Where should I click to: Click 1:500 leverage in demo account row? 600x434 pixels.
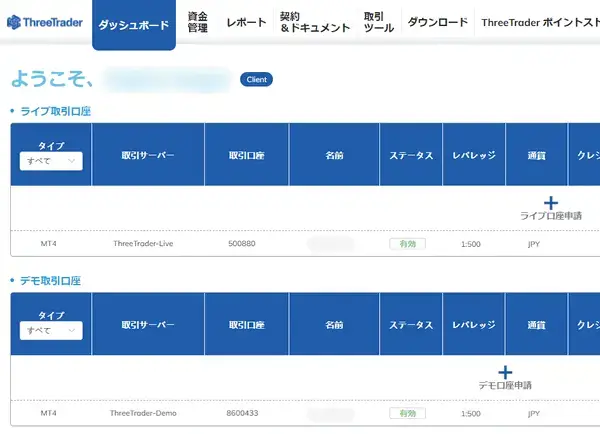pyautogui.click(x=471, y=414)
